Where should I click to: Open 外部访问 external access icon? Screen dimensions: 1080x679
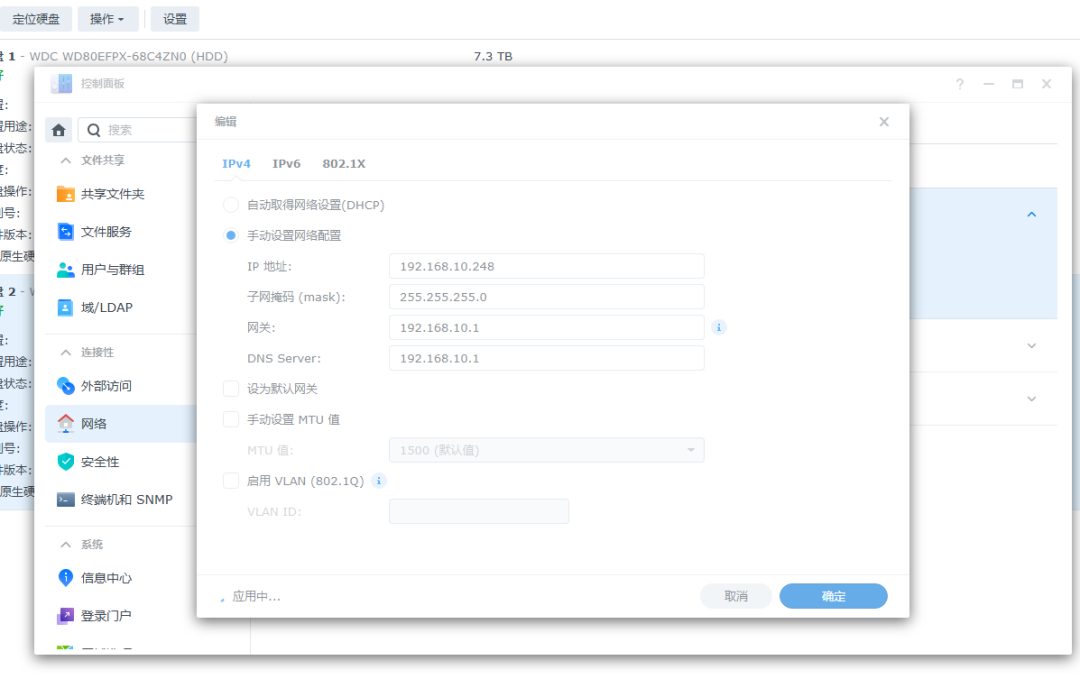click(x=66, y=386)
